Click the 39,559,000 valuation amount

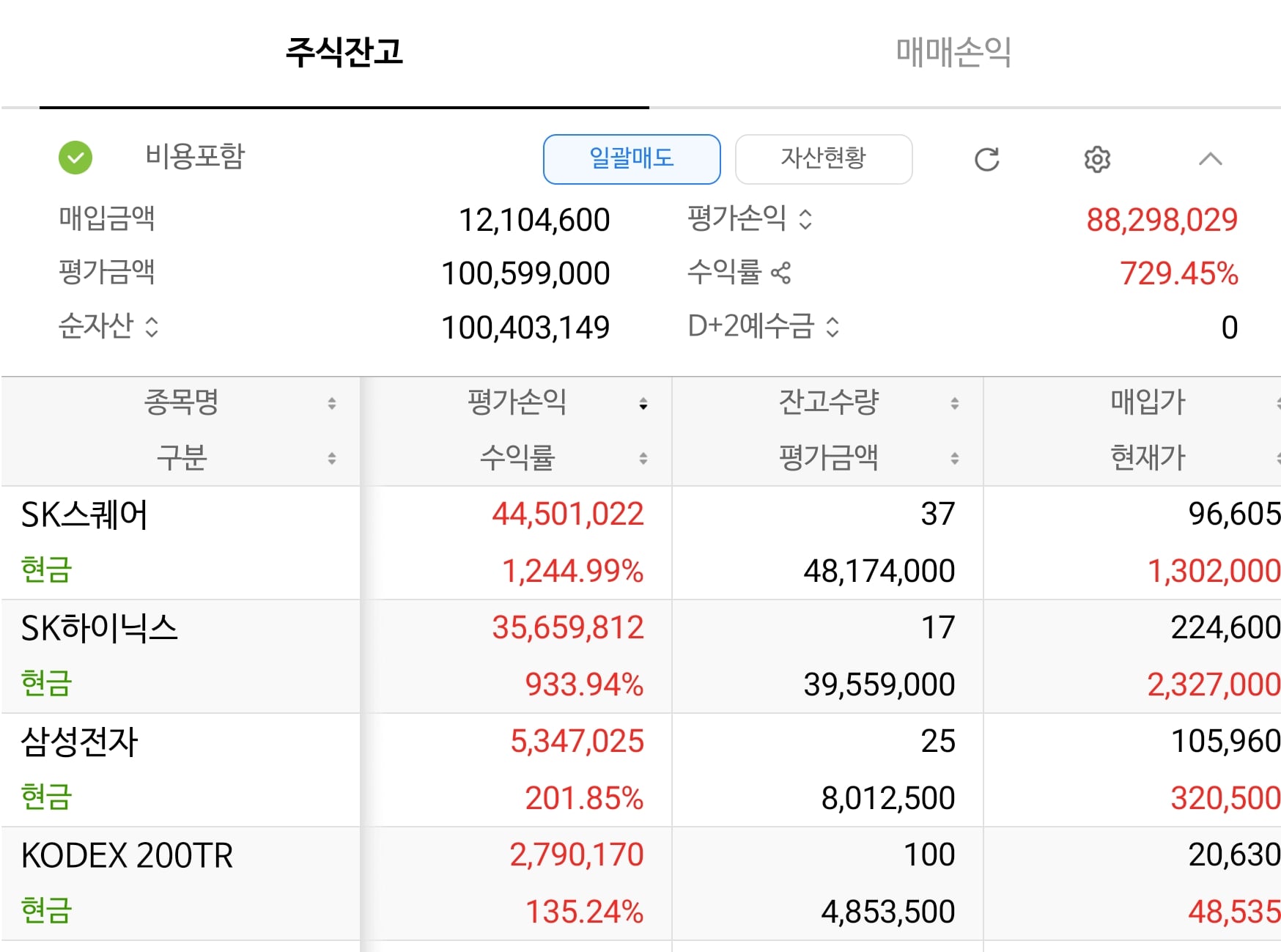(x=879, y=685)
